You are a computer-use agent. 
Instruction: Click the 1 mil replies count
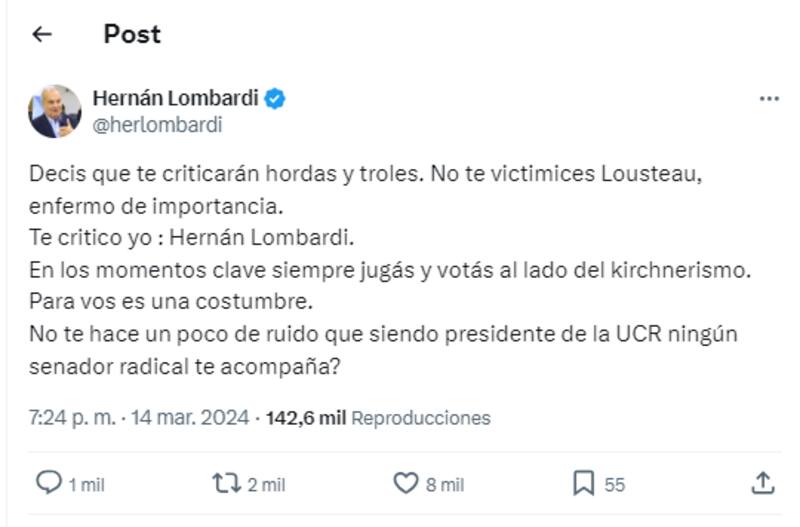86,485
